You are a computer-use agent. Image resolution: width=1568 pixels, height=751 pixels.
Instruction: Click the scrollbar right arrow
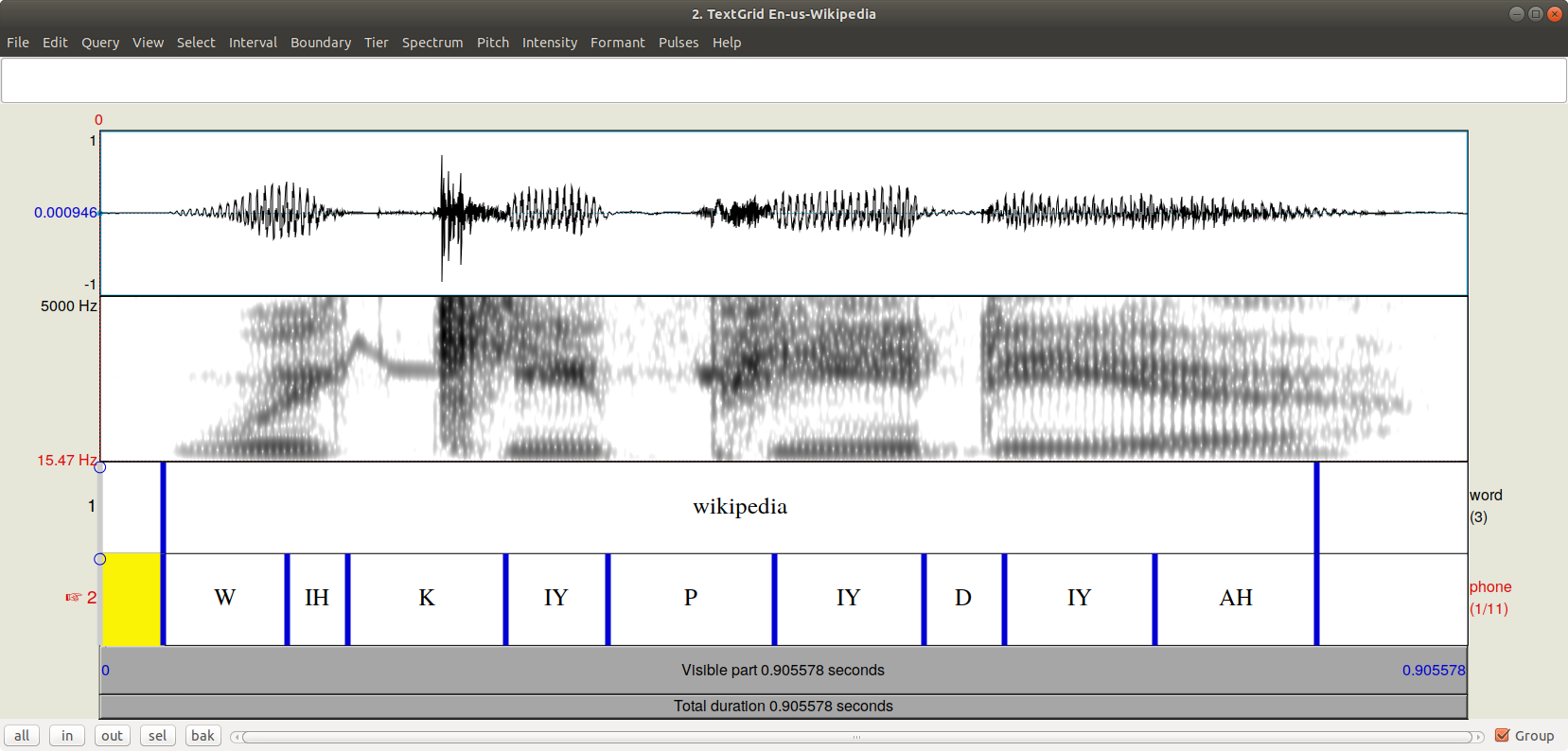coord(1478,737)
